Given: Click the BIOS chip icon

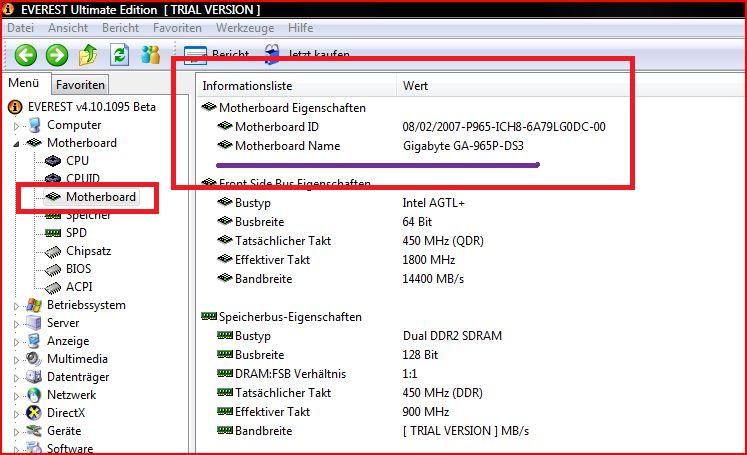Looking at the screenshot, I should [x=53, y=270].
